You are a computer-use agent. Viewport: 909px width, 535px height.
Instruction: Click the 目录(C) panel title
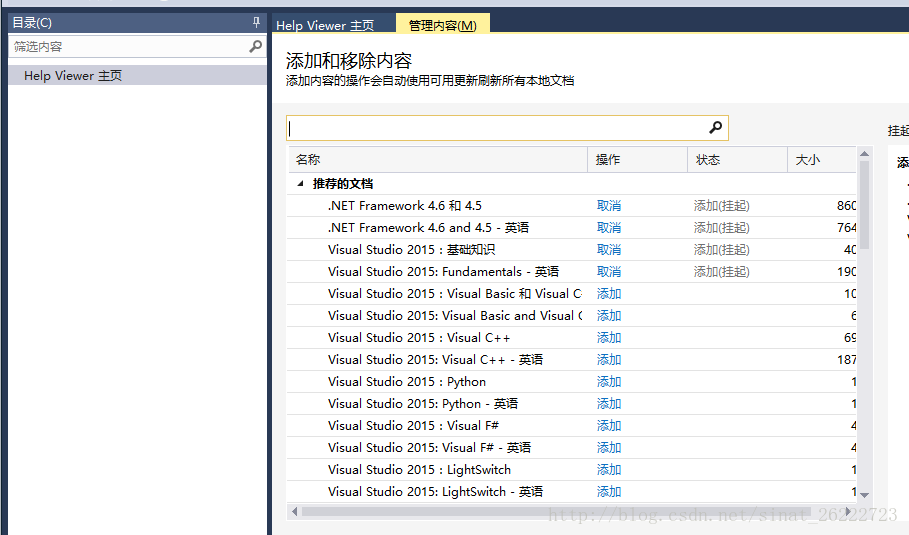pyautogui.click(x=32, y=23)
